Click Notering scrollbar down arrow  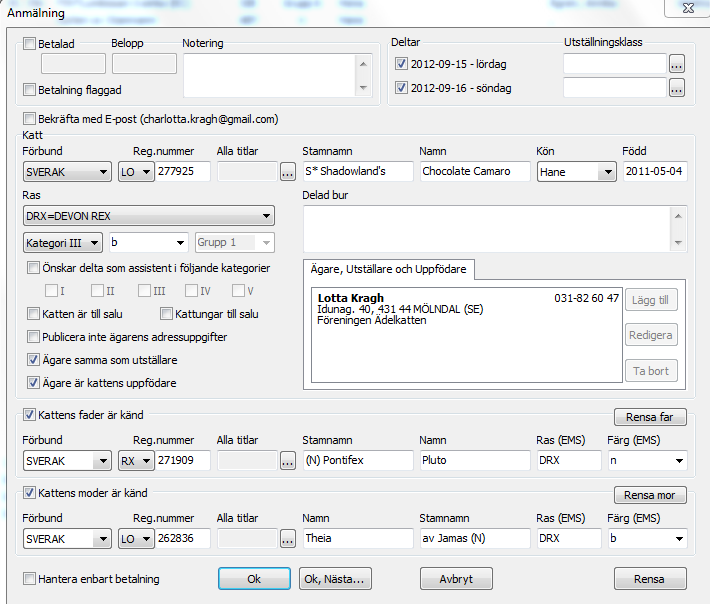[363, 88]
